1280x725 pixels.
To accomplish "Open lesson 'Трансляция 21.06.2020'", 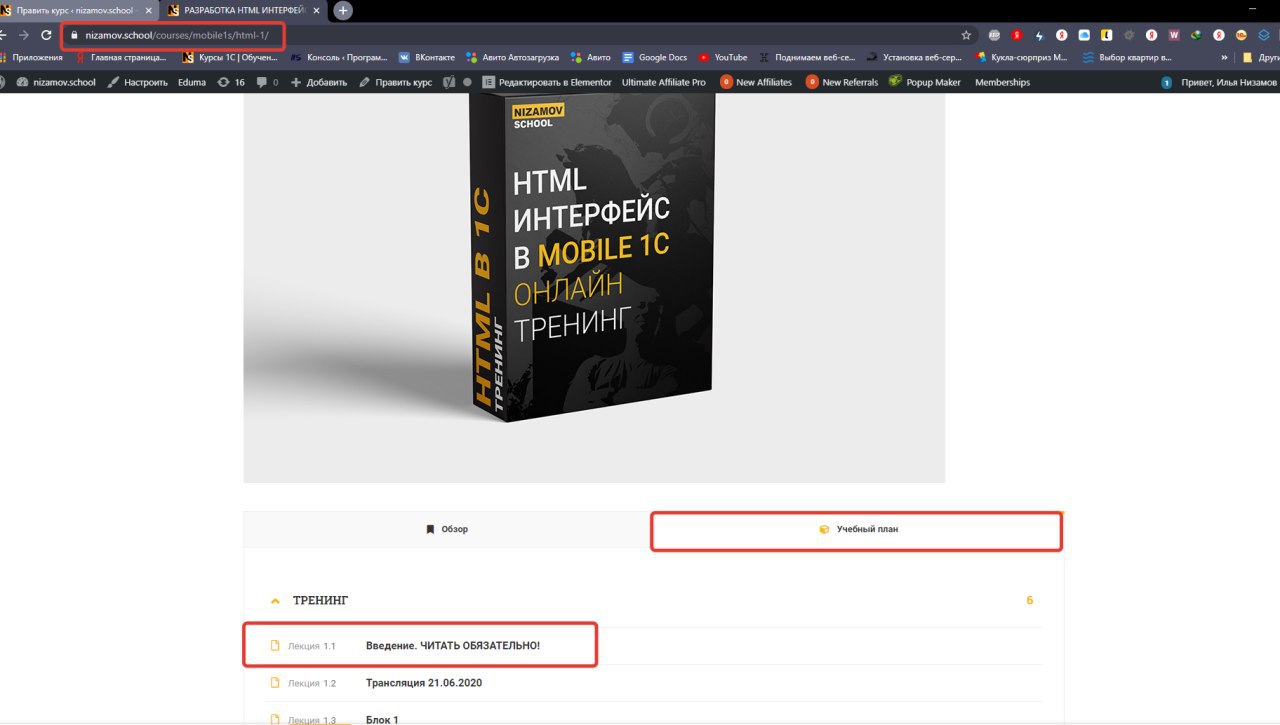I will point(424,683).
